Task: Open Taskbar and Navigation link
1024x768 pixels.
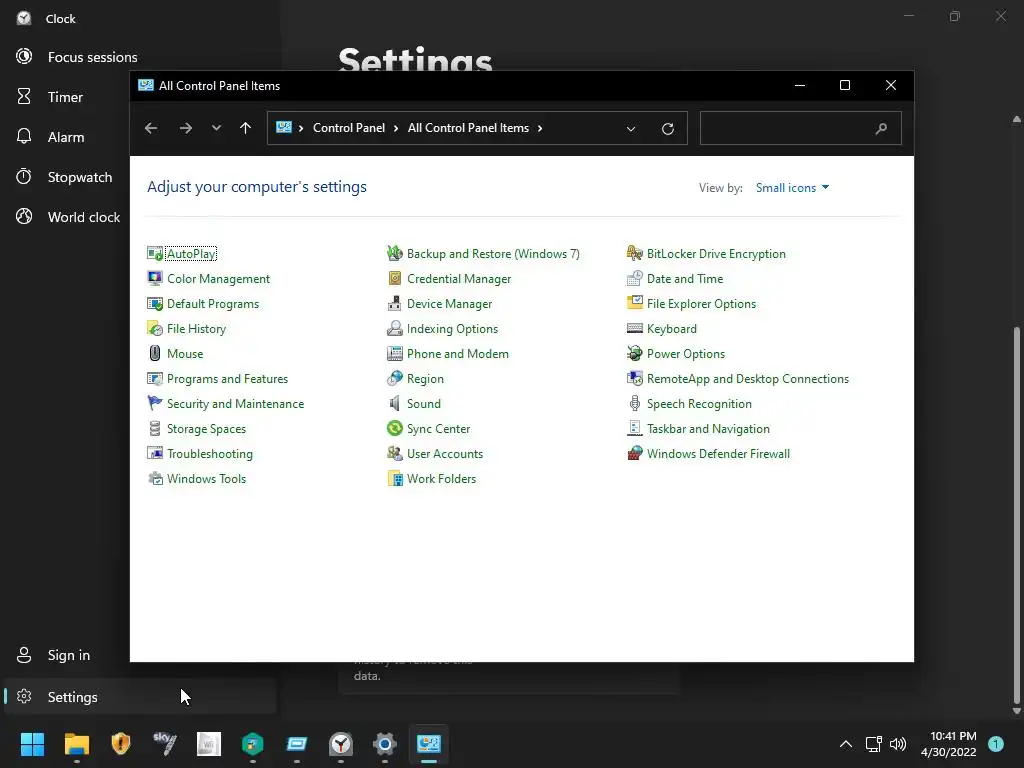Action: [709, 428]
